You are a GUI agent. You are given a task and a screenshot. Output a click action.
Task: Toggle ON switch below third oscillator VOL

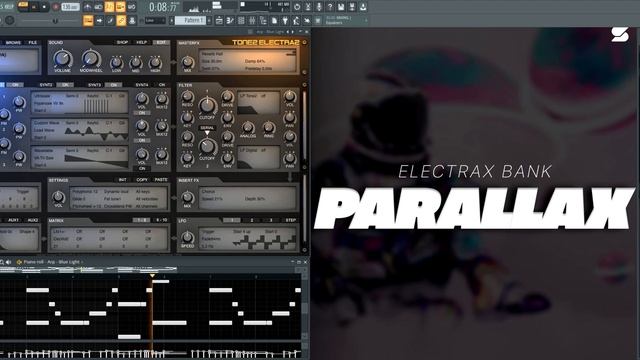point(142,168)
